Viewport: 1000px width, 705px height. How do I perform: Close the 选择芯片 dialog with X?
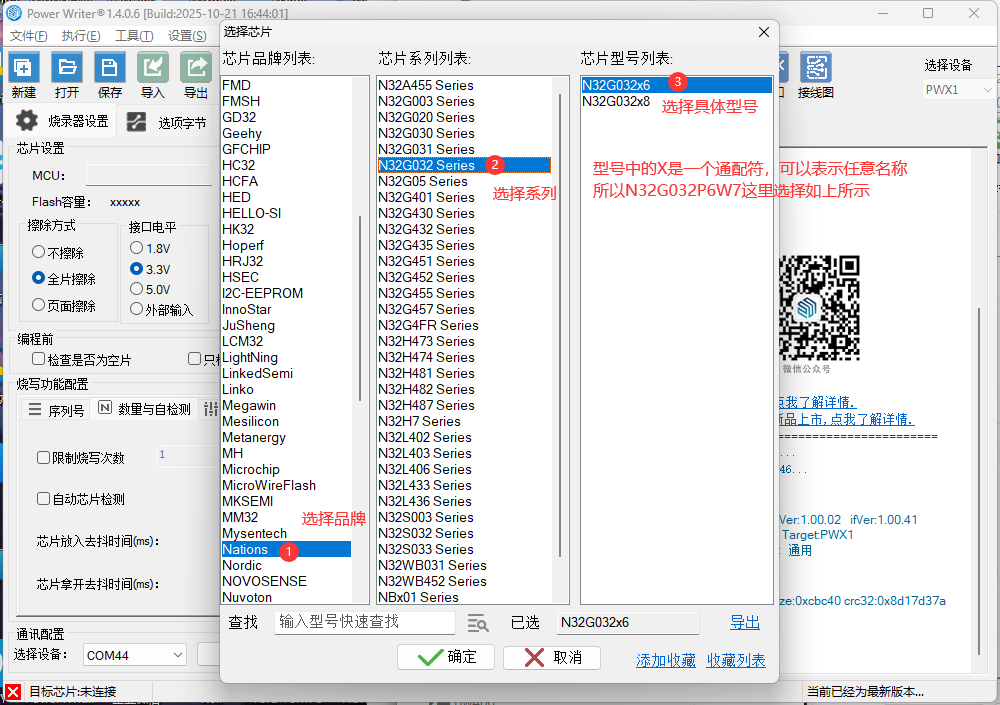[x=765, y=32]
